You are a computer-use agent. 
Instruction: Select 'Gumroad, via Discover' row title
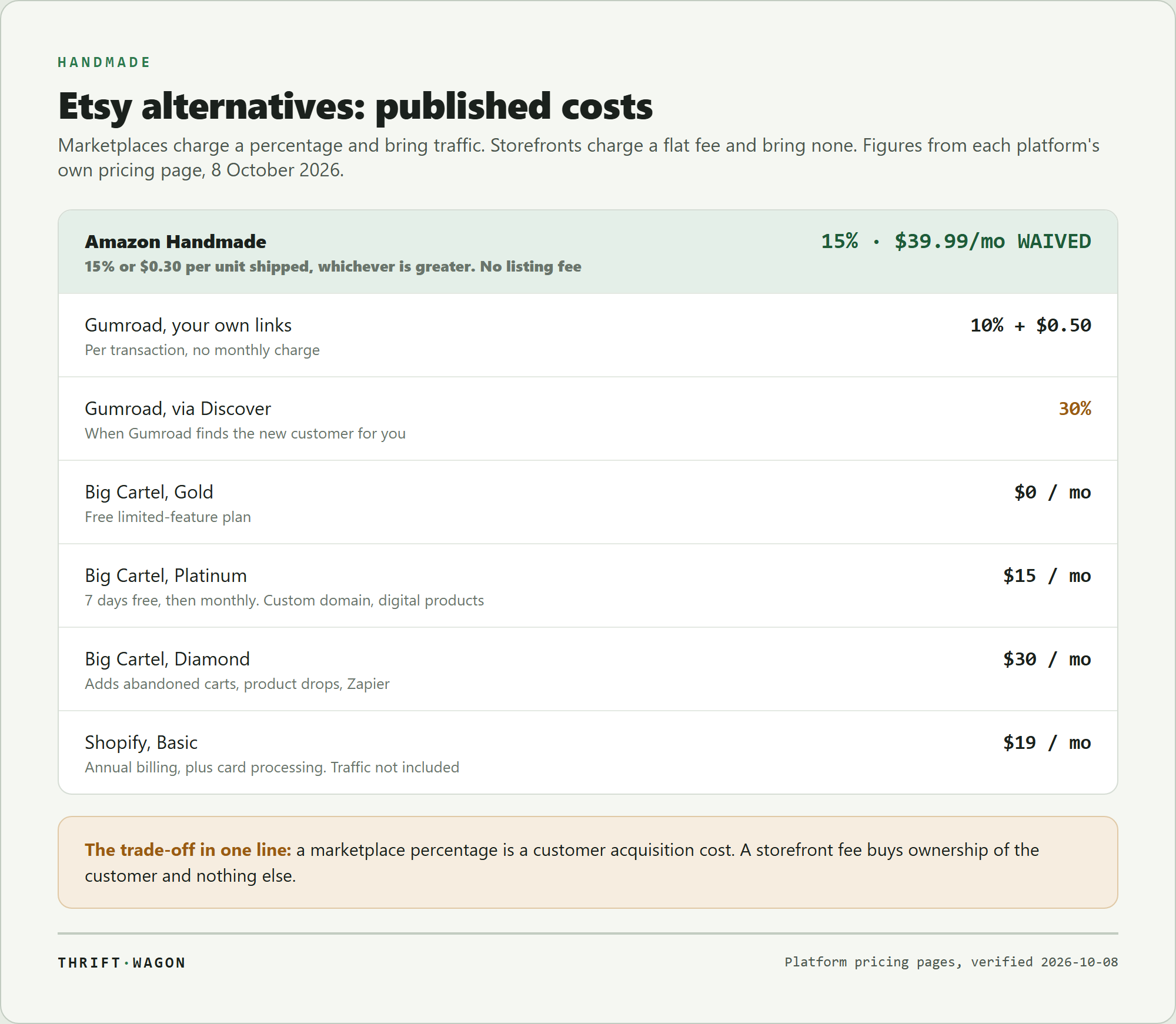(x=178, y=409)
